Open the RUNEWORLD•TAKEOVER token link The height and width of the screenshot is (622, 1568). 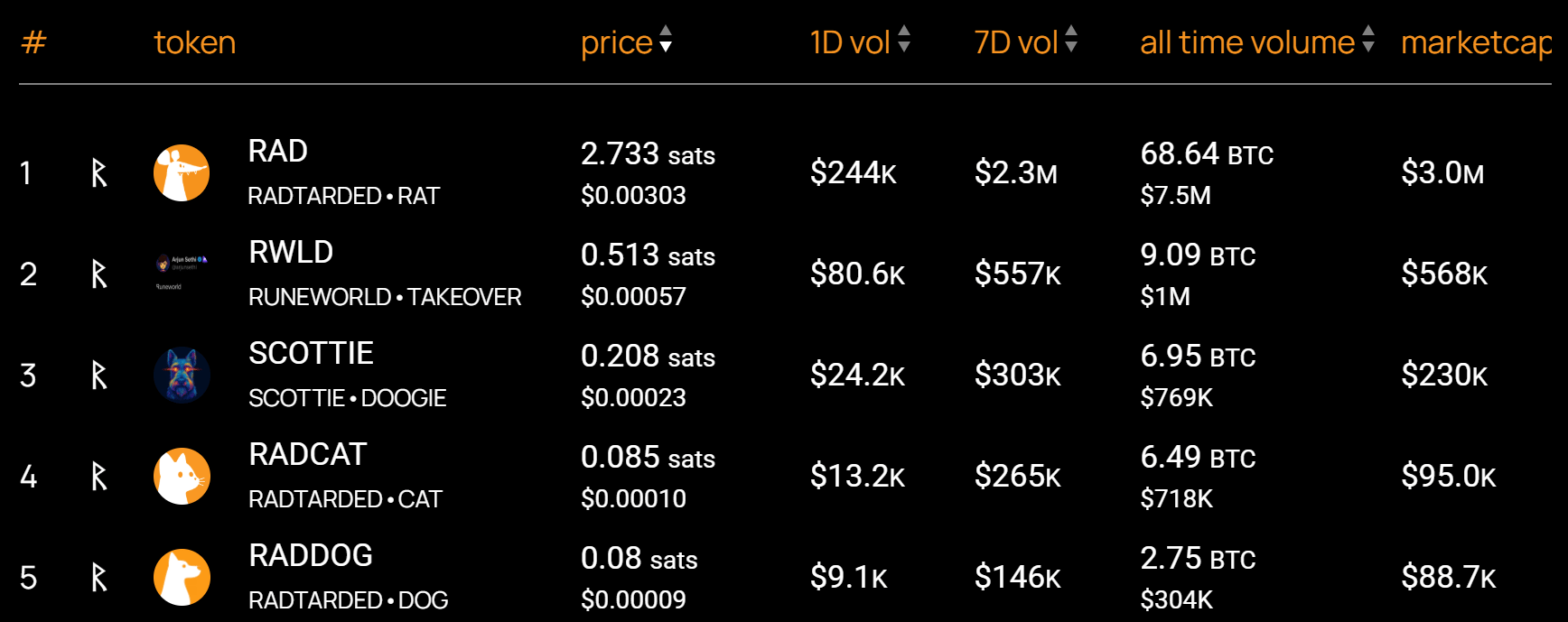(385, 297)
